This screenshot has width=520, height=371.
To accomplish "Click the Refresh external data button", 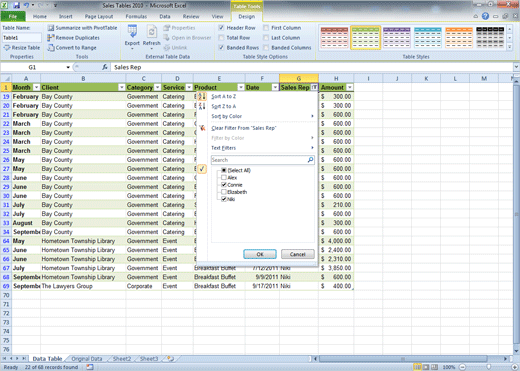I will click(x=152, y=37).
